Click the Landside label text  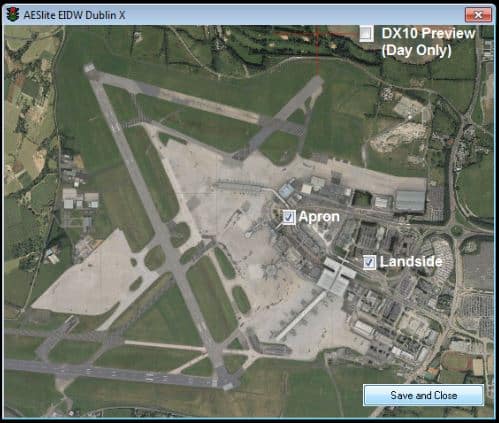(x=411, y=262)
